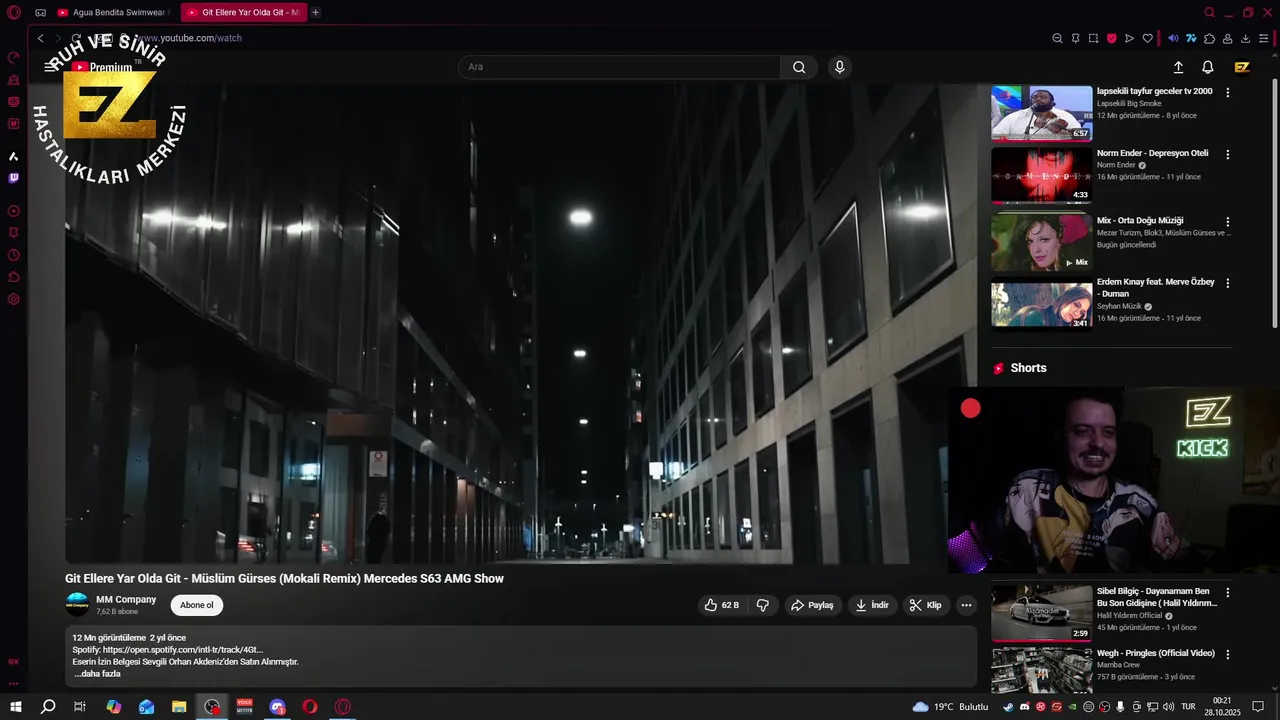Expand description with ...daha fazla
The width and height of the screenshot is (1280, 720).
point(97,674)
